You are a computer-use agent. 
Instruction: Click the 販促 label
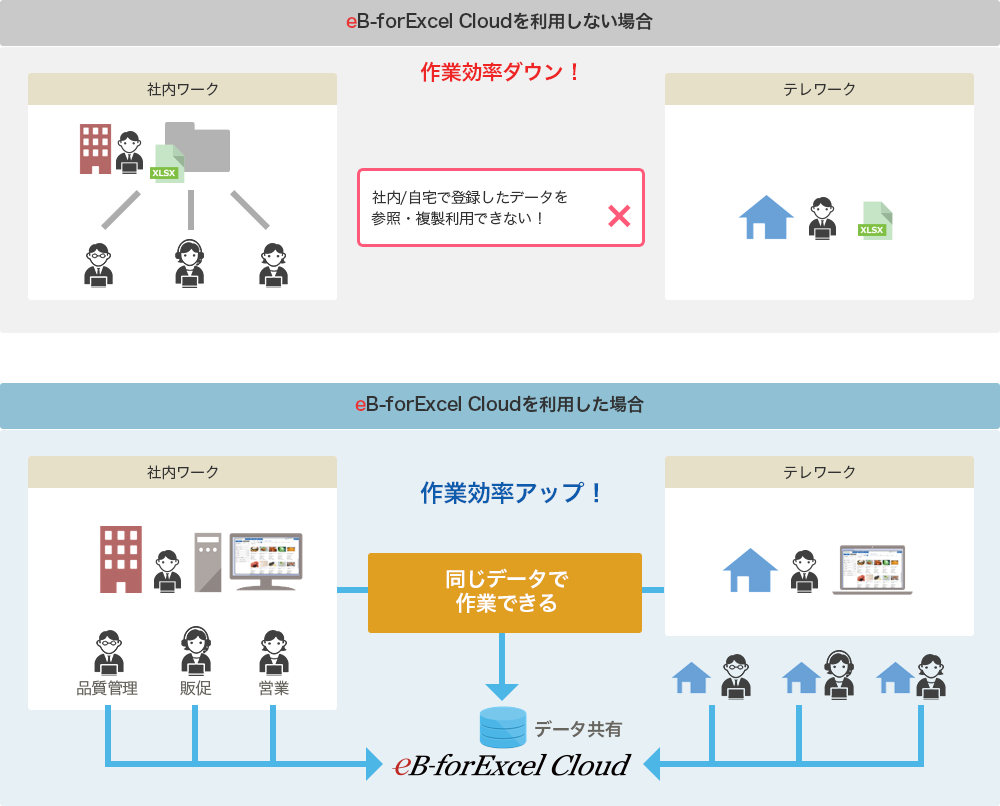click(195, 688)
